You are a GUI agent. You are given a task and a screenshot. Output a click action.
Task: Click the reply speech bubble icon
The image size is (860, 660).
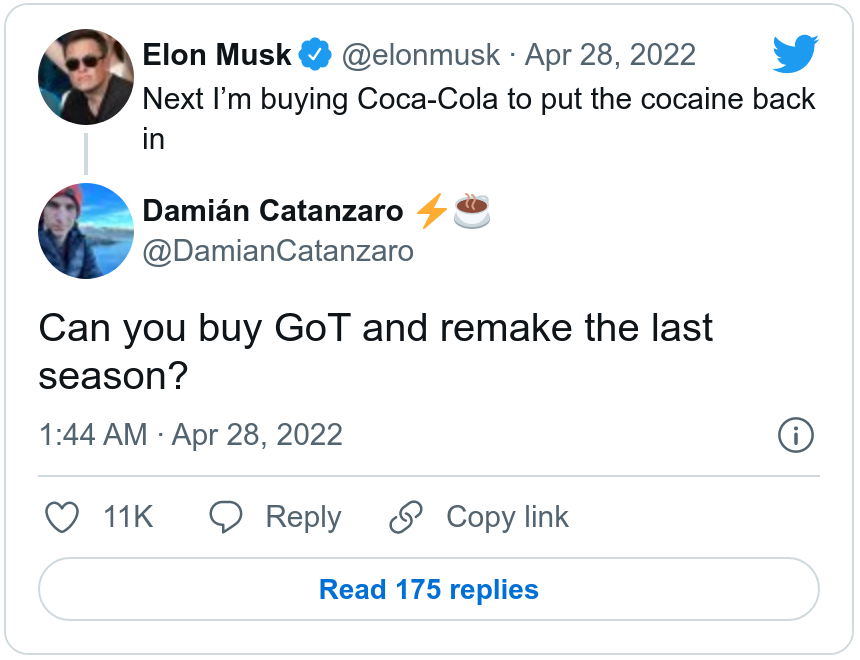point(226,517)
